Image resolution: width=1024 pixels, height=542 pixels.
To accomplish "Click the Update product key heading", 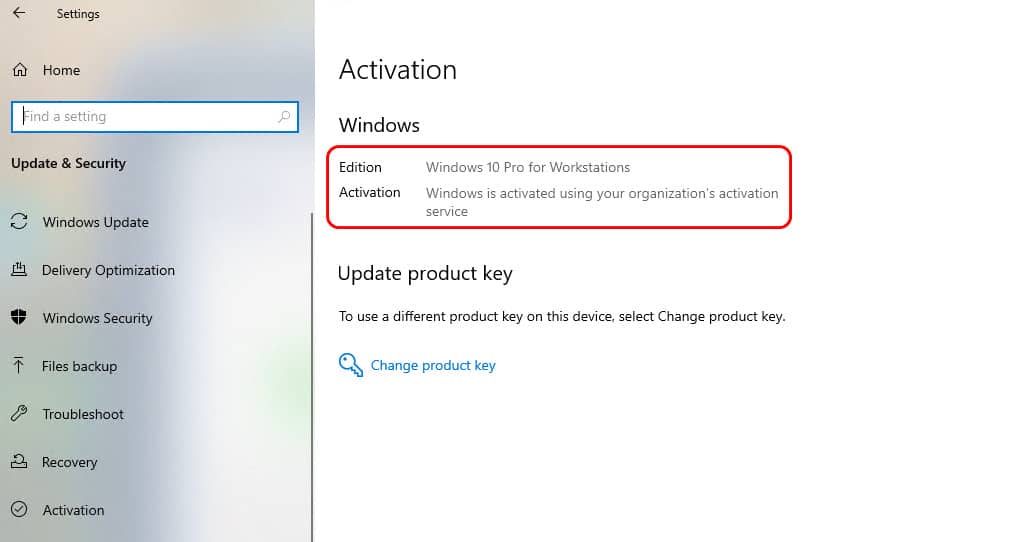I will click(425, 274).
